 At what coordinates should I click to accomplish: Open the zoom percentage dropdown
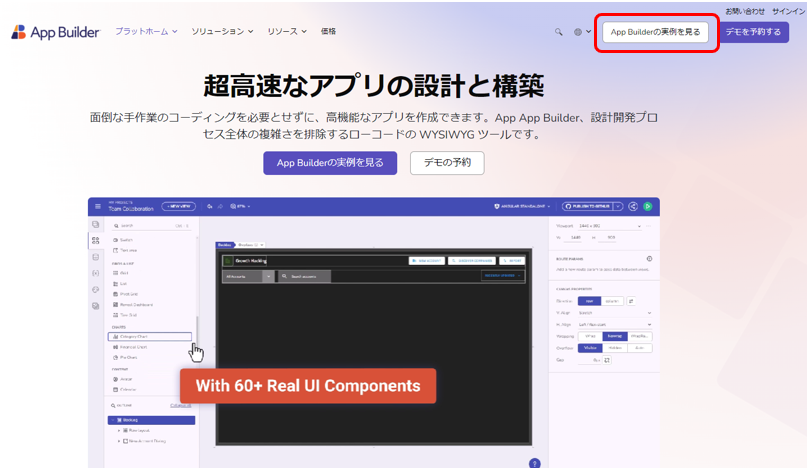pos(240,206)
